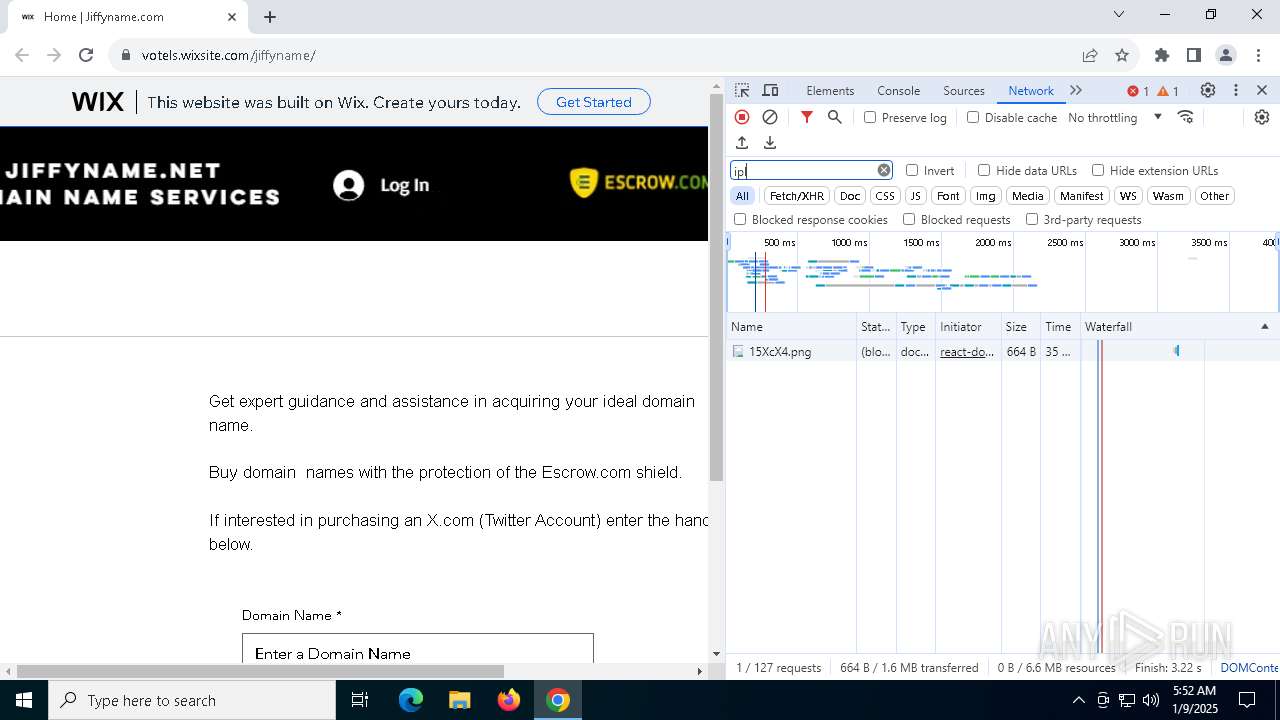Check the Invert filter option
This screenshot has width=1280, height=720.
click(x=912, y=170)
